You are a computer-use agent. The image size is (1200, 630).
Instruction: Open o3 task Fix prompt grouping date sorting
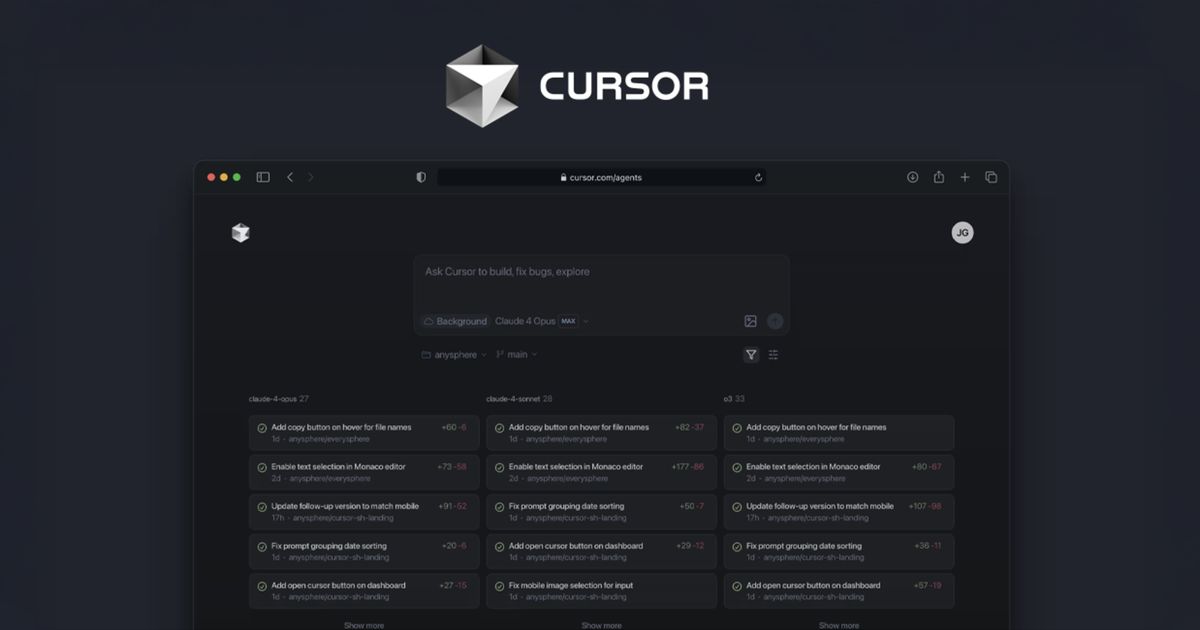[839, 551]
